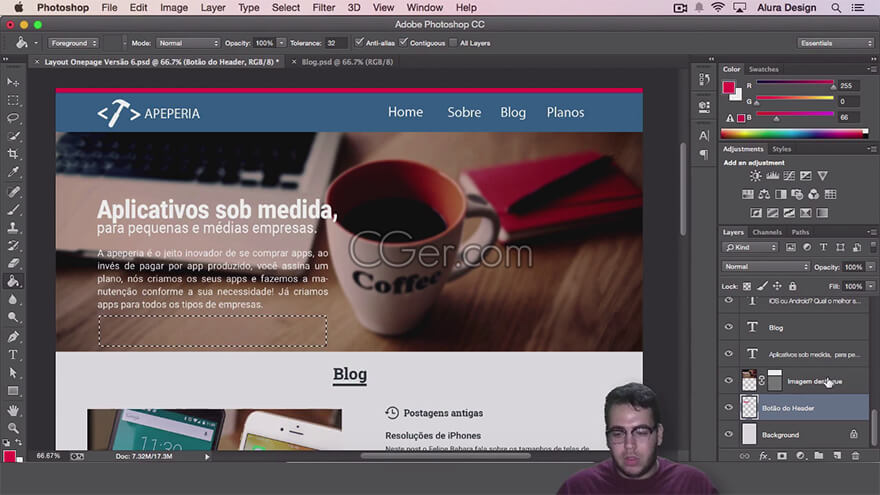This screenshot has height=495, width=880.
Task: Select the Hand tool
Action: tap(13, 410)
